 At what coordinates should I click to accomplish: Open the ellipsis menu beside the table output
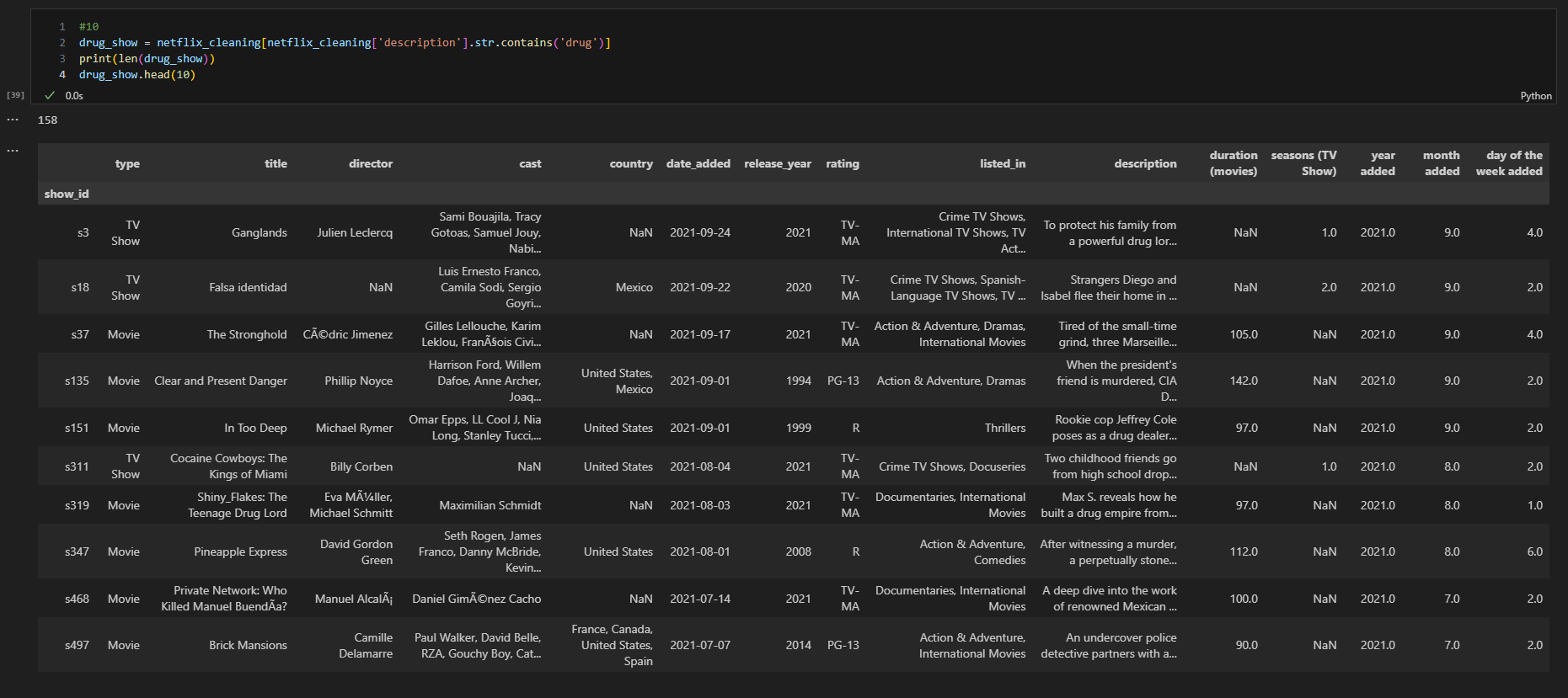coord(13,151)
